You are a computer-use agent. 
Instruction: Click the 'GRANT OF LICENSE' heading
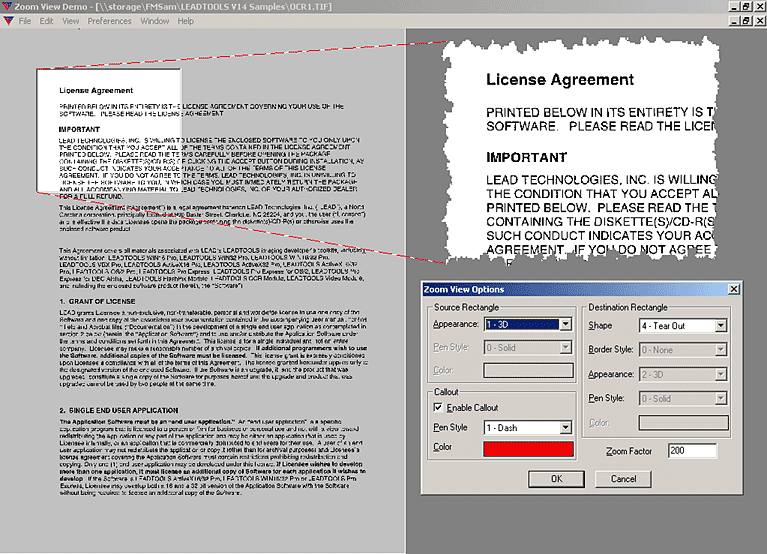102,301
